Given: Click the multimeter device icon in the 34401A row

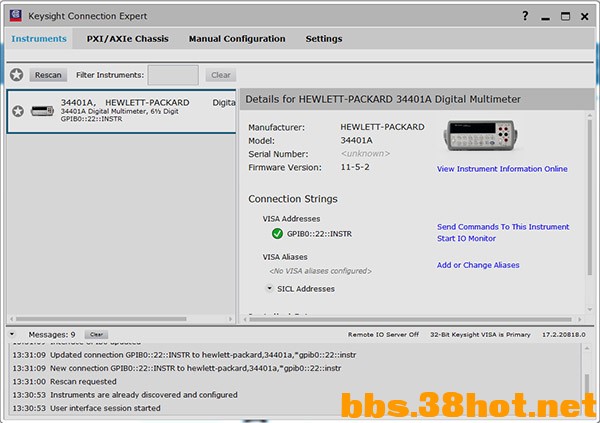Looking at the screenshot, I should tap(42, 111).
